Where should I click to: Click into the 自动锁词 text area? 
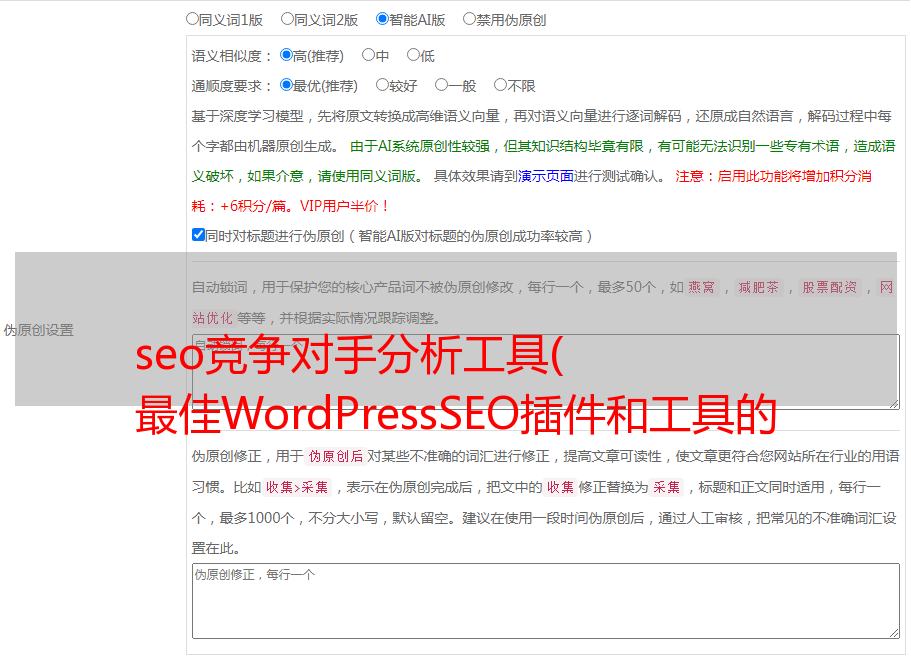546,372
